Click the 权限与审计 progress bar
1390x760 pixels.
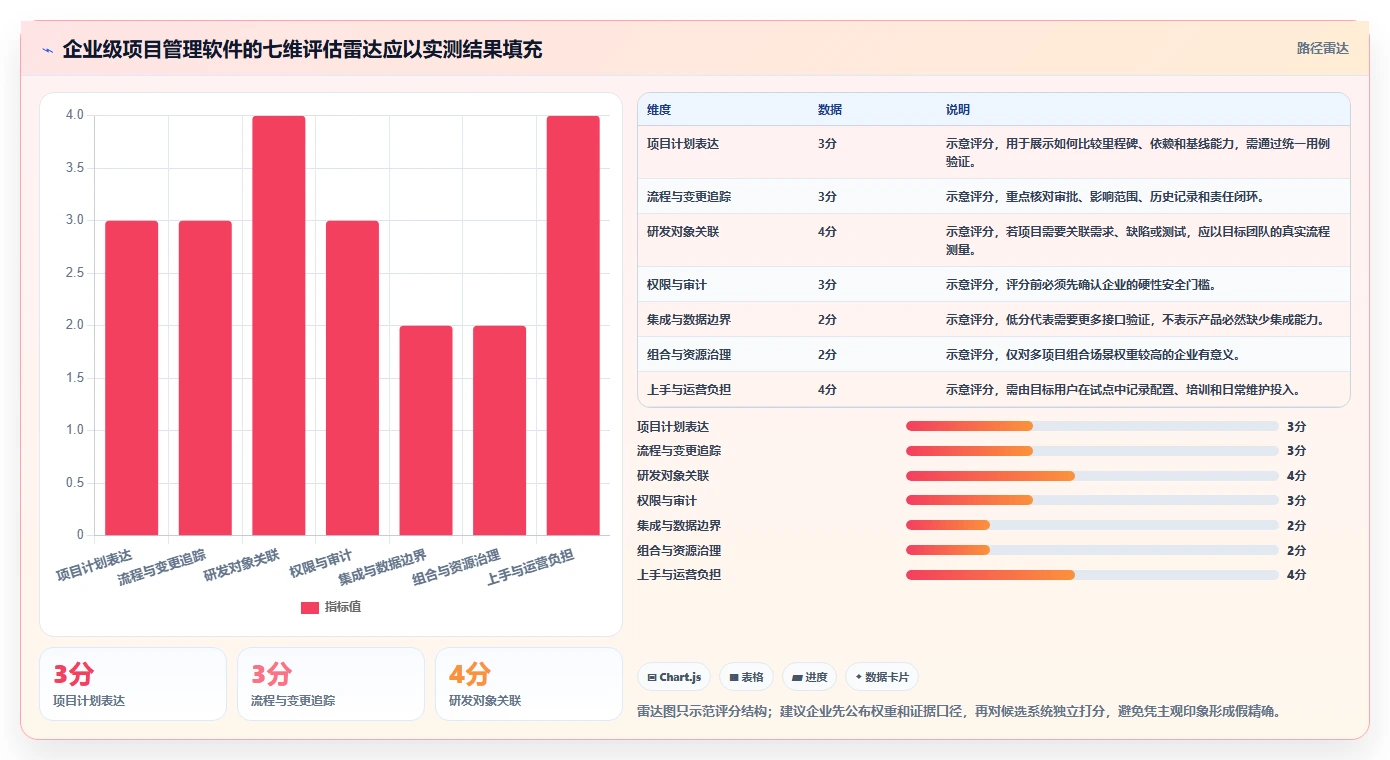1092,500
